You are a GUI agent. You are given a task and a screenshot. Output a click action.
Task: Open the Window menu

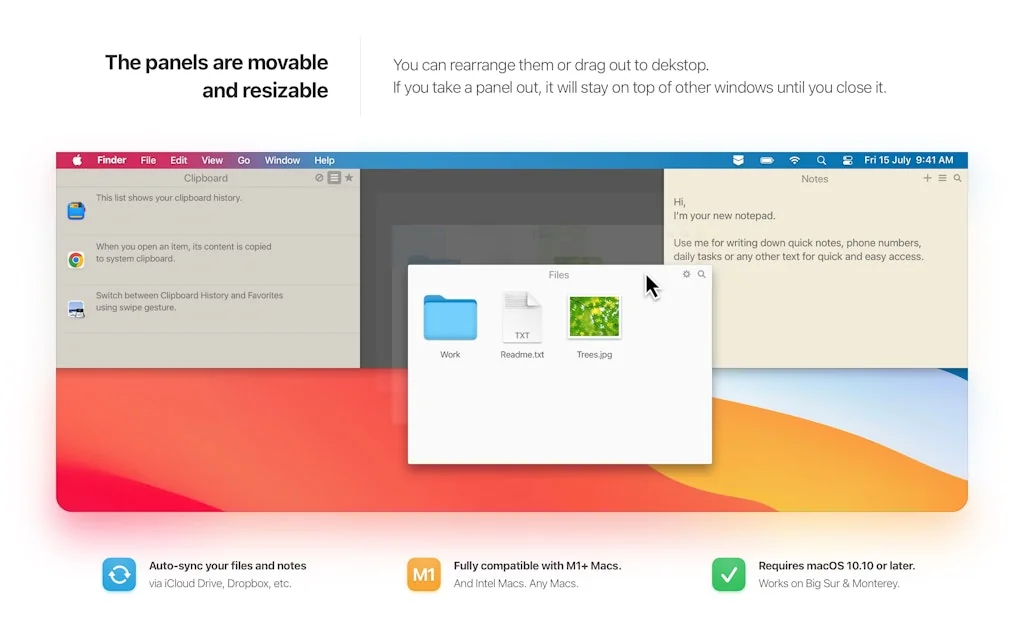(282, 160)
